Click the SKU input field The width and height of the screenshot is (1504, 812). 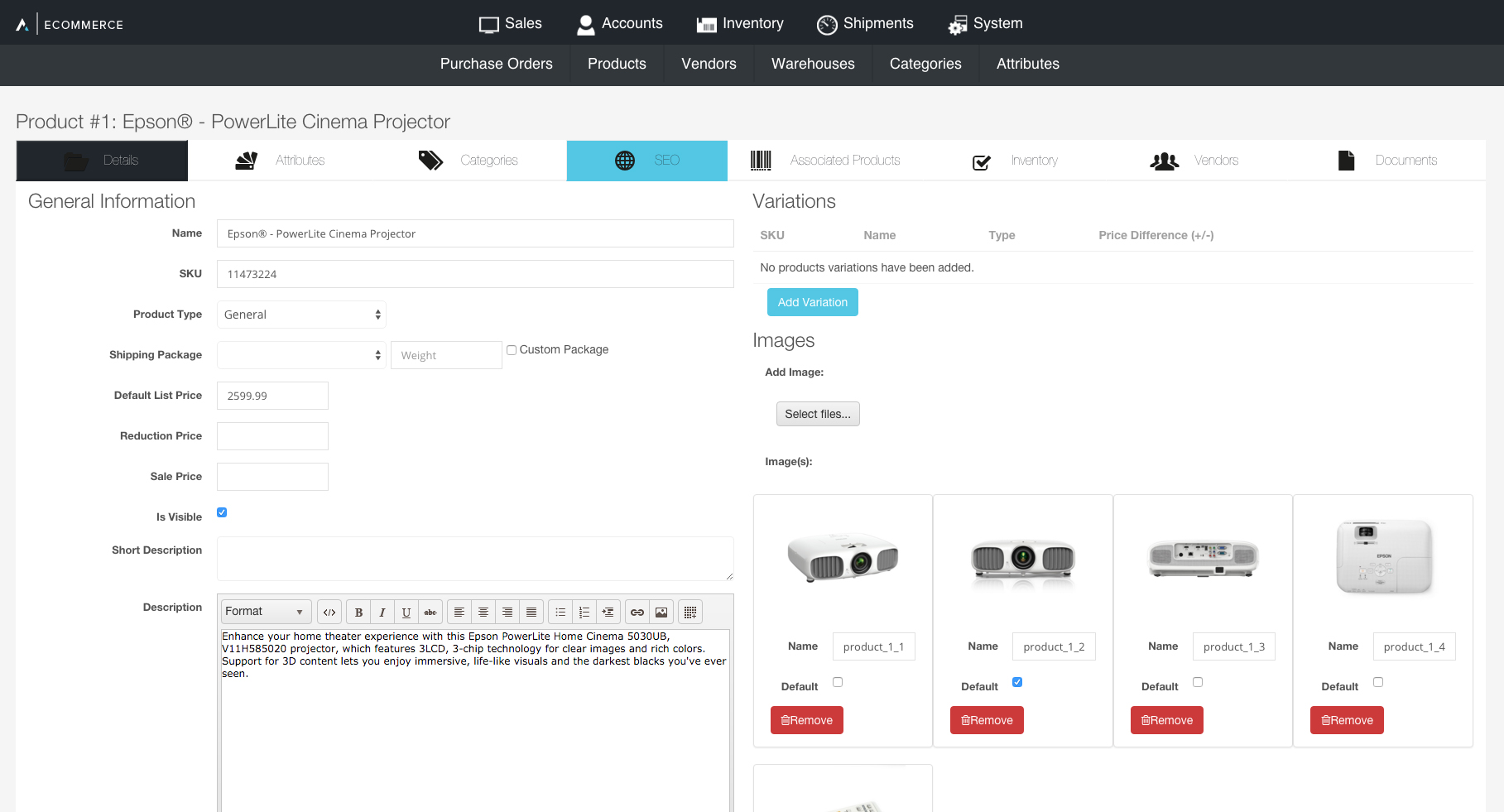[x=475, y=274]
